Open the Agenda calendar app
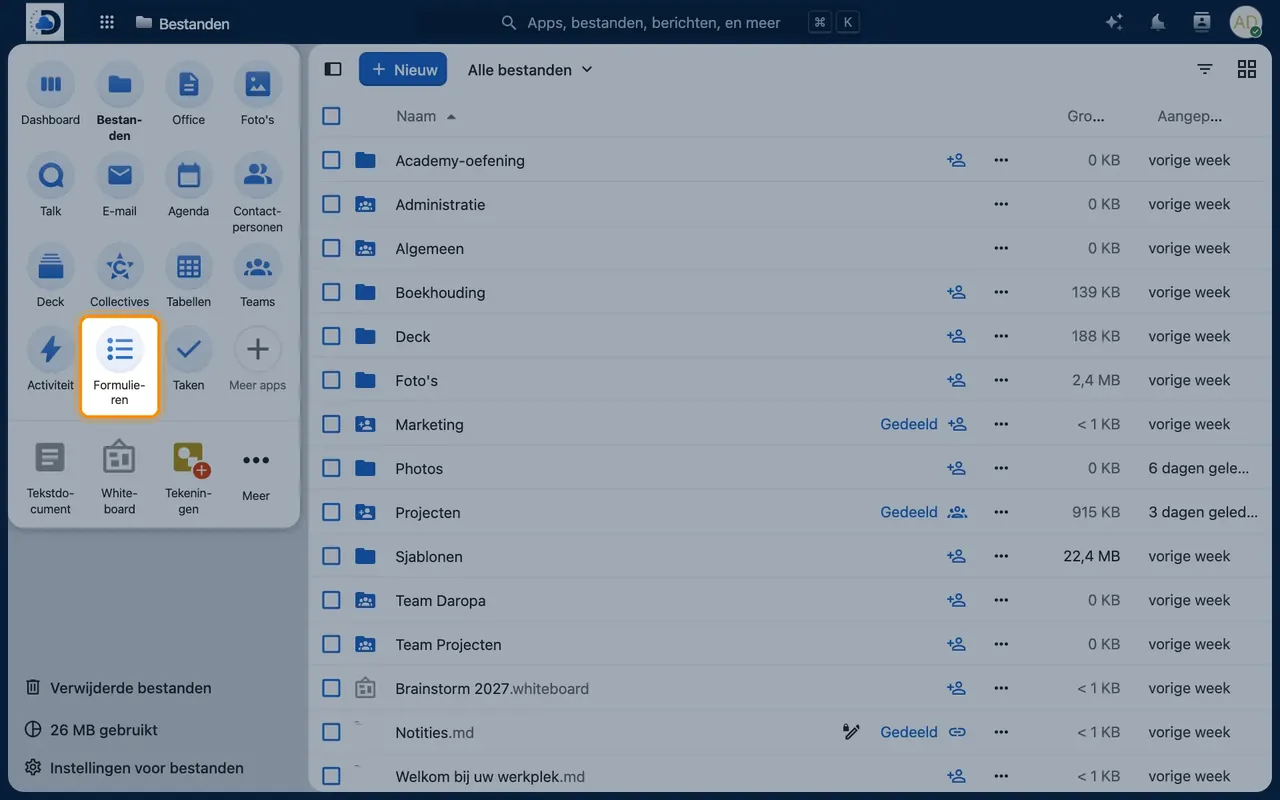The image size is (1280, 800). point(188,186)
